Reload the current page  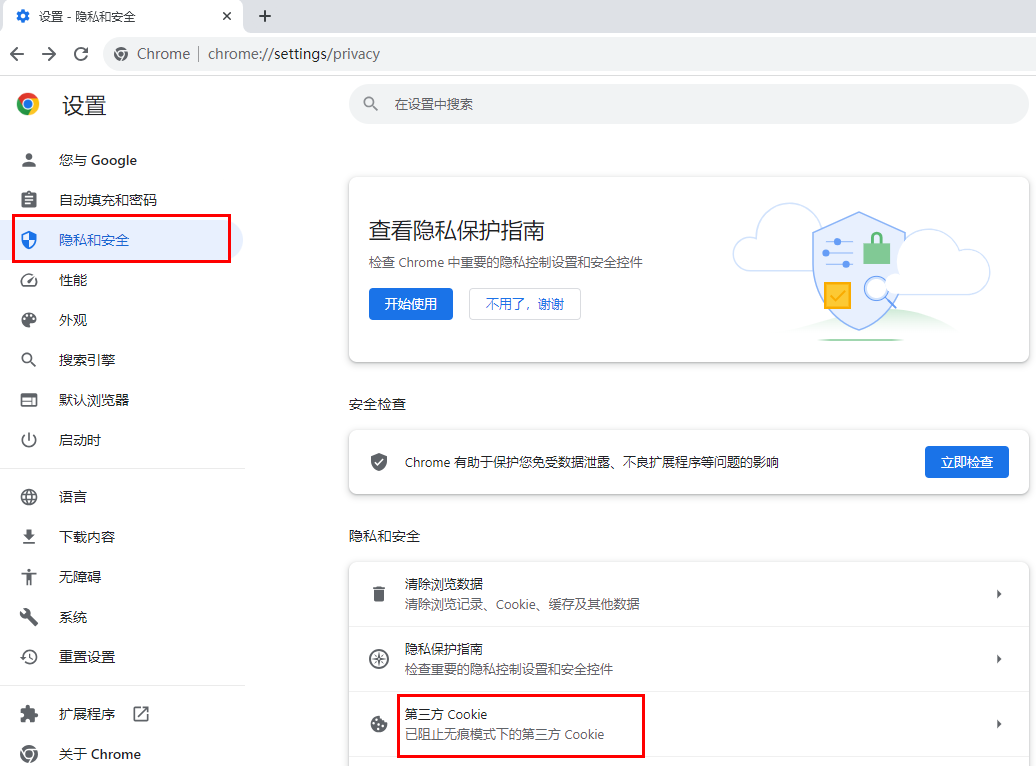[81, 54]
